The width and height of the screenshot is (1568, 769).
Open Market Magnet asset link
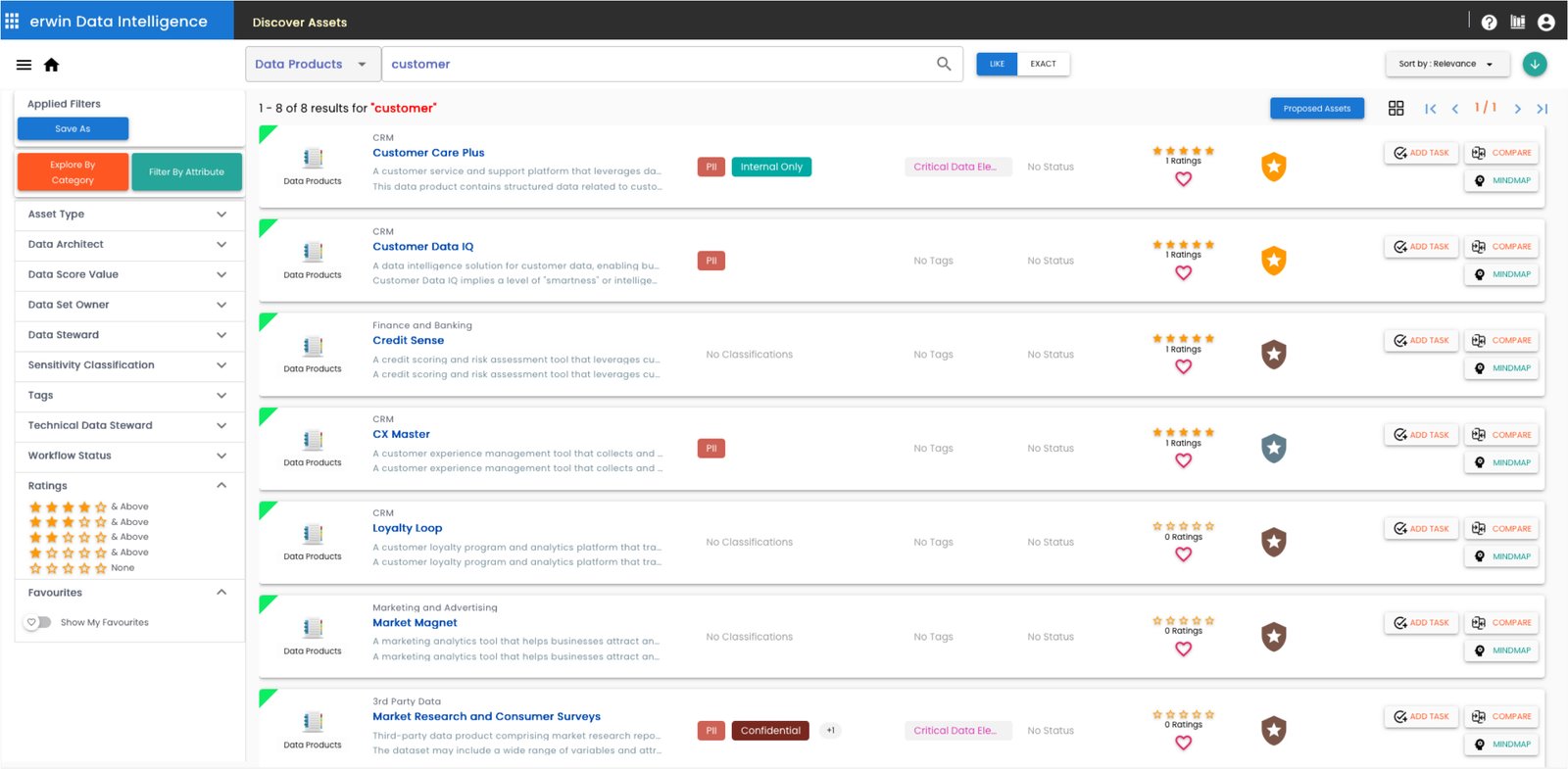coord(415,622)
